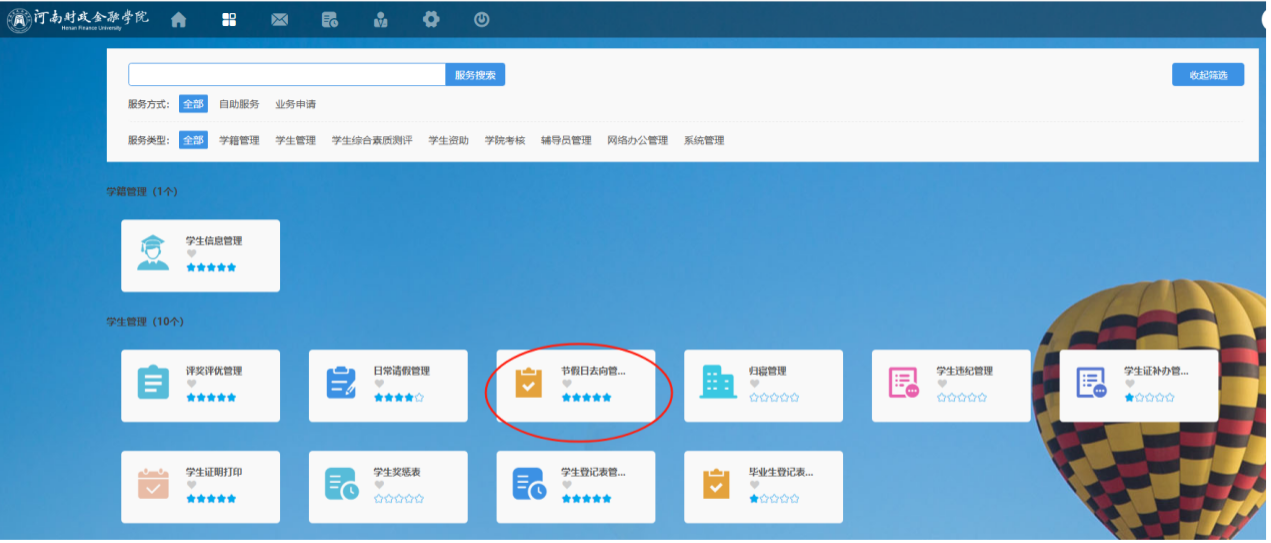Click the apps grid icon in header

pos(229,19)
